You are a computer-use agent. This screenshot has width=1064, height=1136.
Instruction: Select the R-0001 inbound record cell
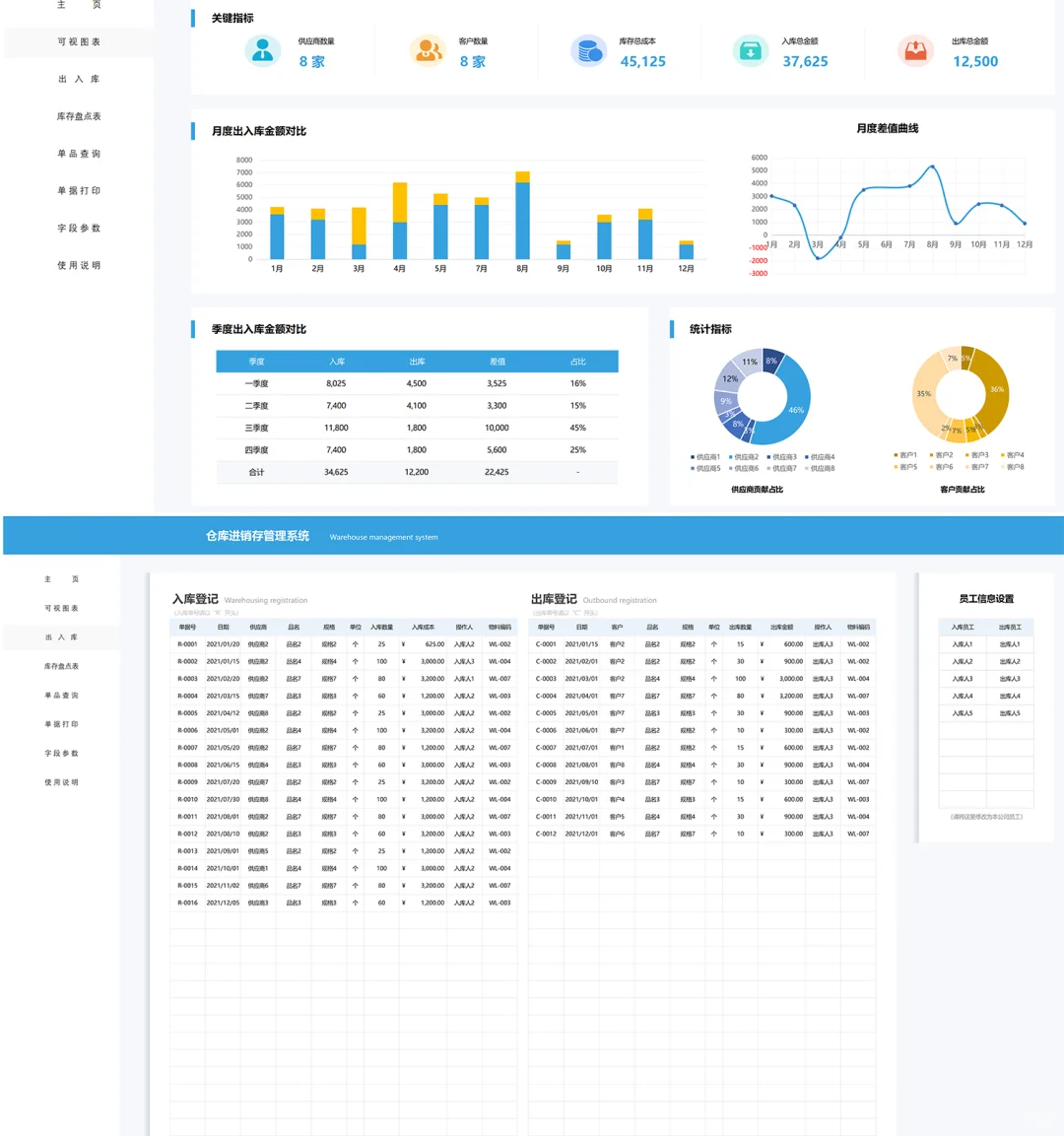click(x=187, y=644)
